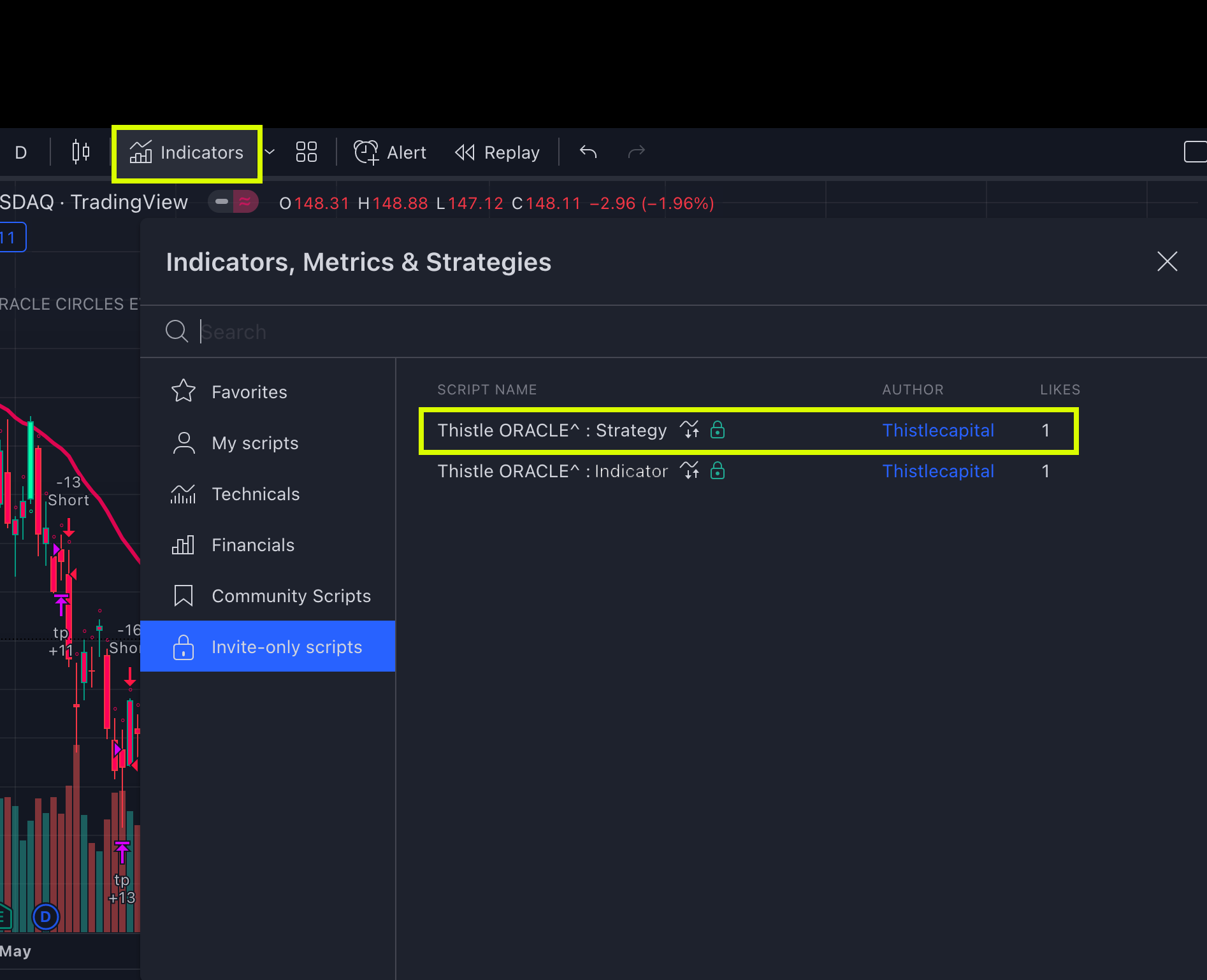Select the Invite-only scripts category
Viewport: 1207px width, 980px height.
coord(268,646)
